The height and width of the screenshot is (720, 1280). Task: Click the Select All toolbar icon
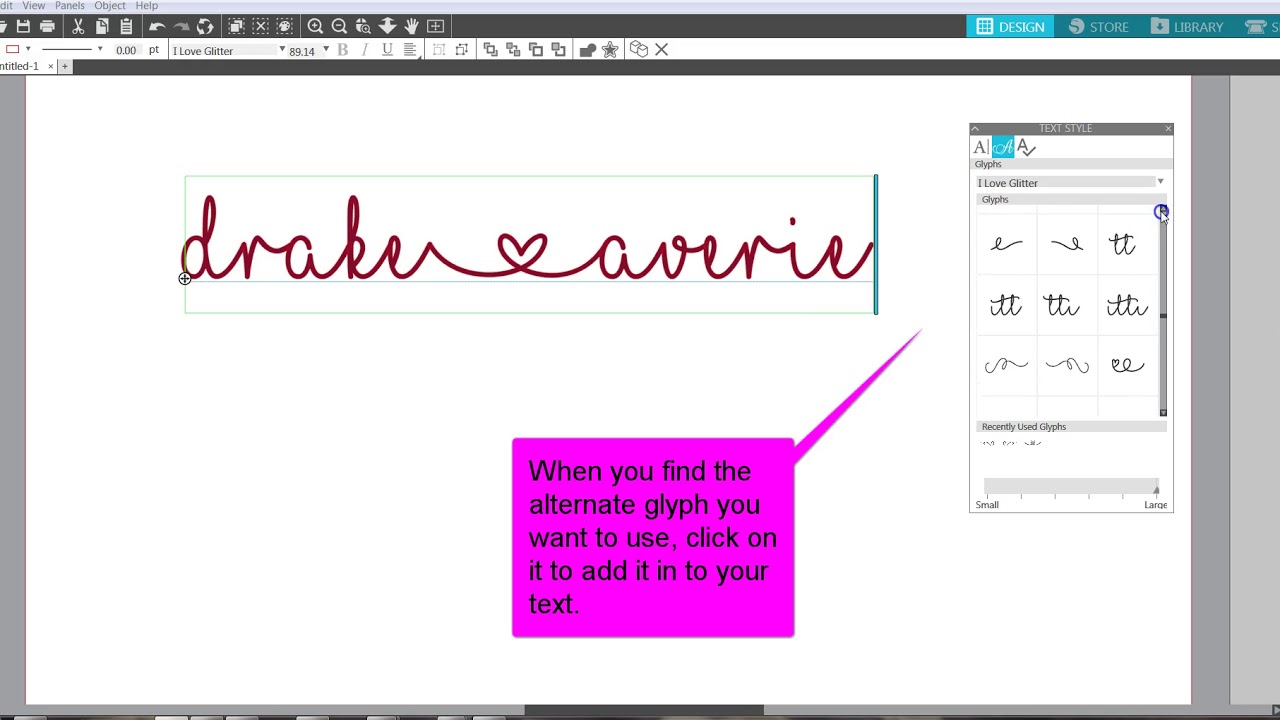point(236,26)
